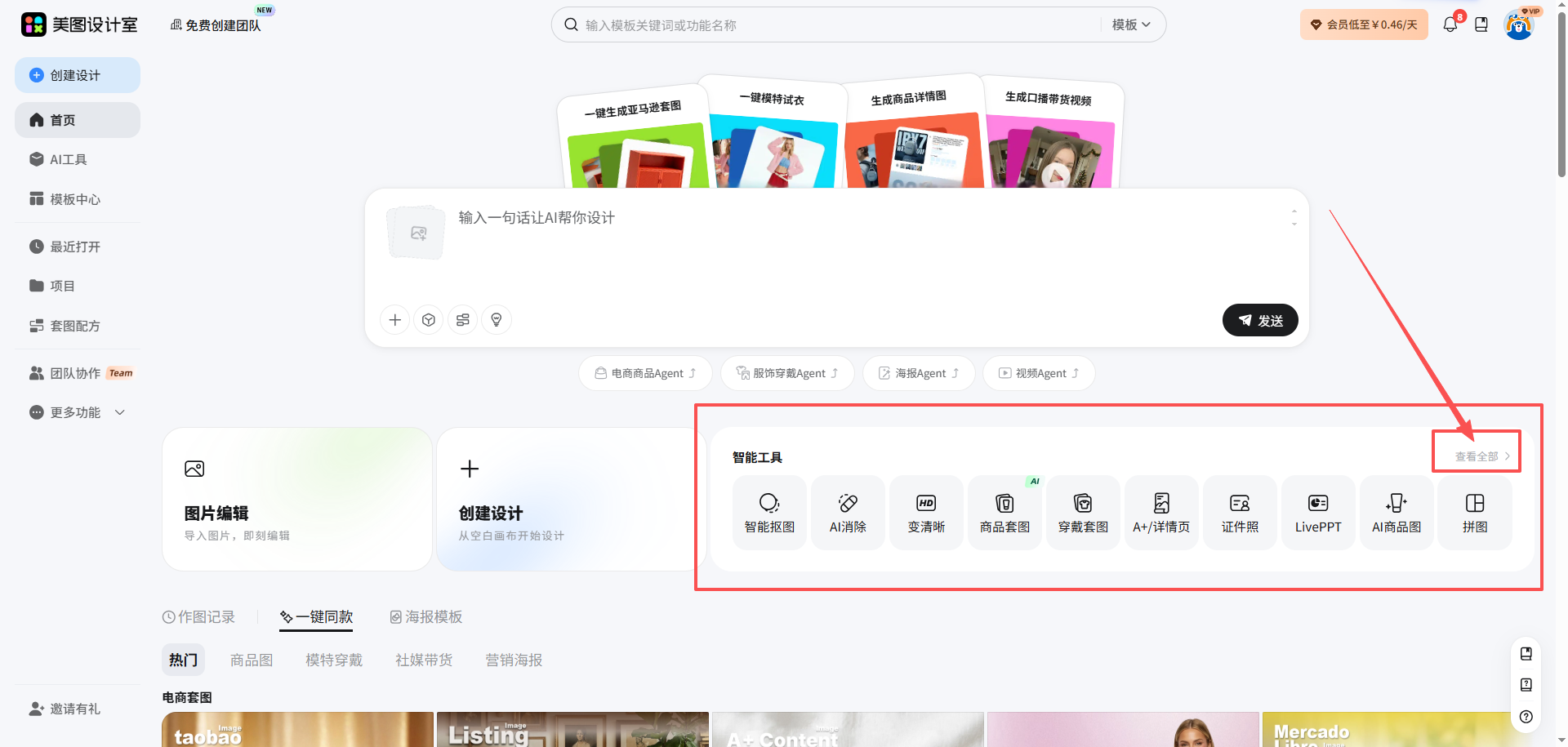Open the taobao template thumbnail
The width and height of the screenshot is (1568, 747).
297,729
